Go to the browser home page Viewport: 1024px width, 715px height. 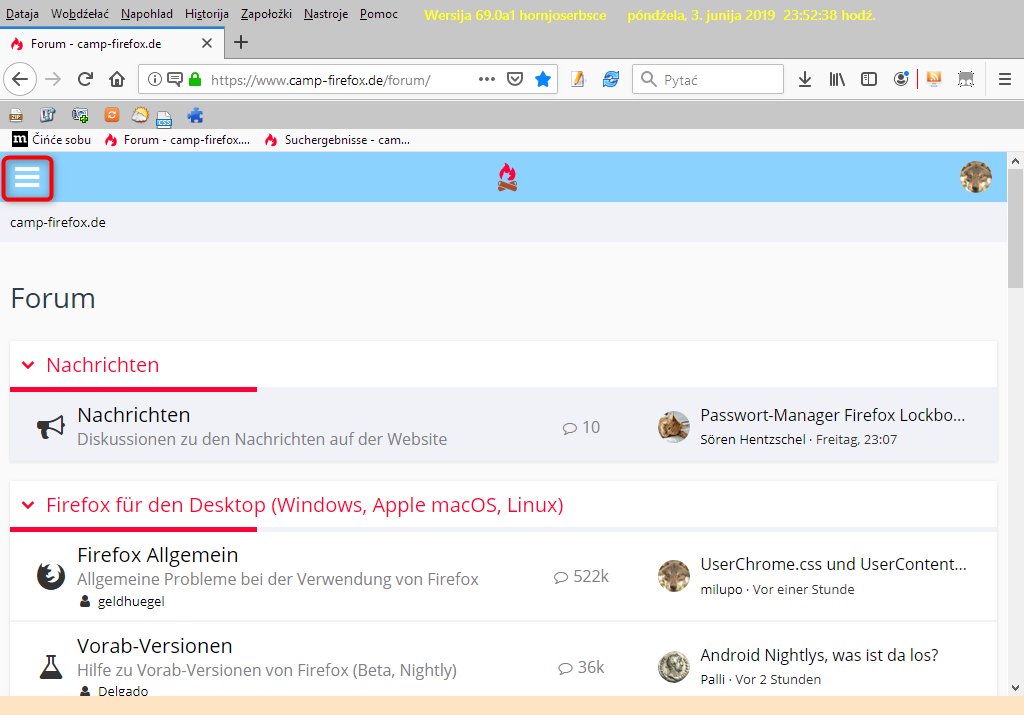coord(117,80)
